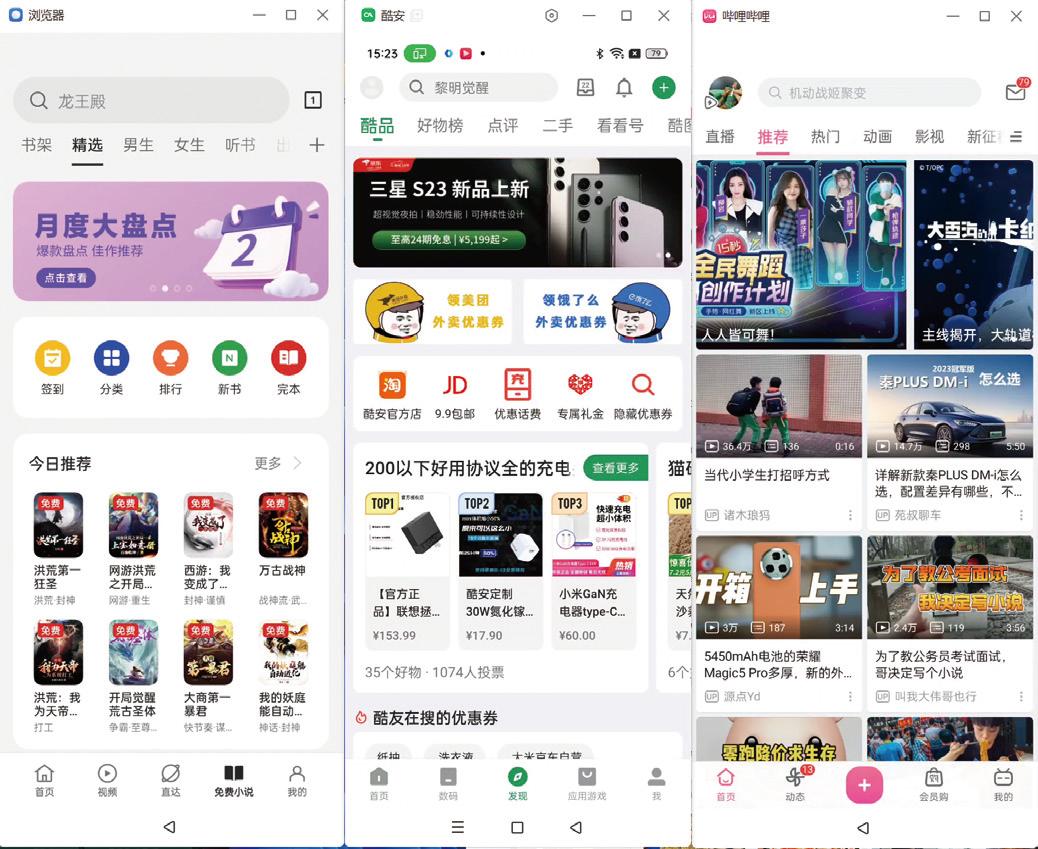Viewport: 1038px width, 849px height.
Task: Tap the notification bell in Coolapk's header
Action: pyautogui.click(x=624, y=87)
